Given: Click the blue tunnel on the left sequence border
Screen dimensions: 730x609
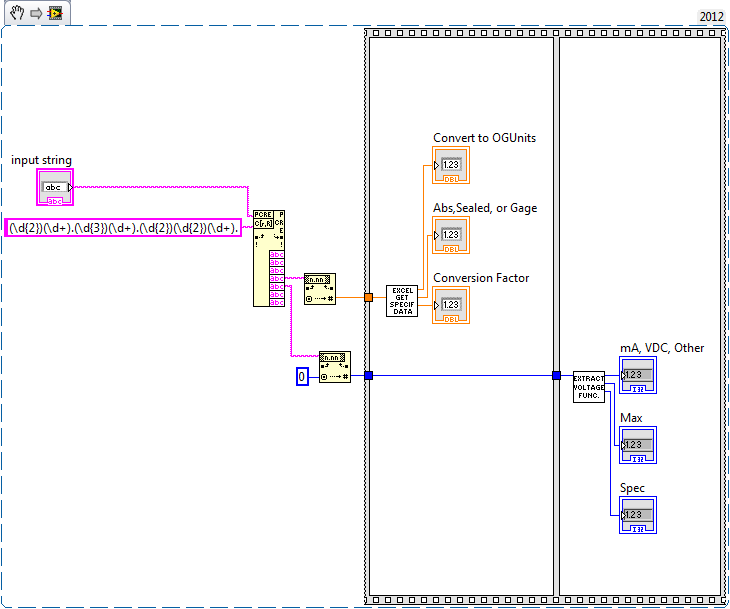Looking at the screenshot, I should 368,376.
